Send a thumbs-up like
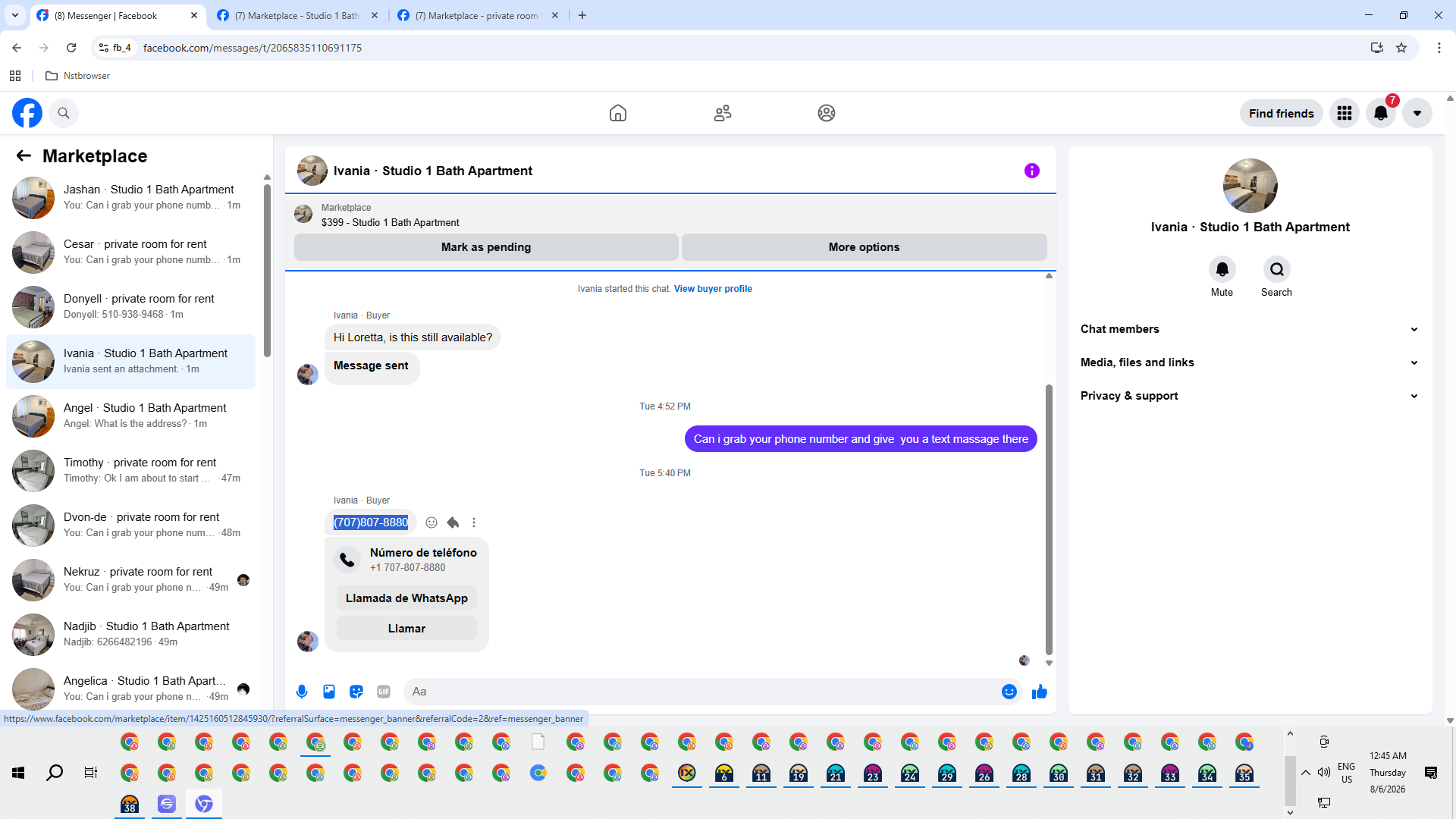The image size is (1456, 819). point(1040,692)
